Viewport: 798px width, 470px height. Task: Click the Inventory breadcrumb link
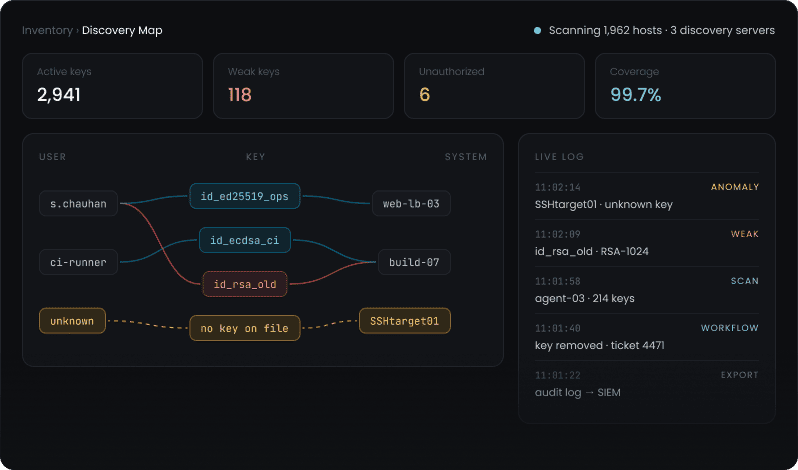[47, 31]
